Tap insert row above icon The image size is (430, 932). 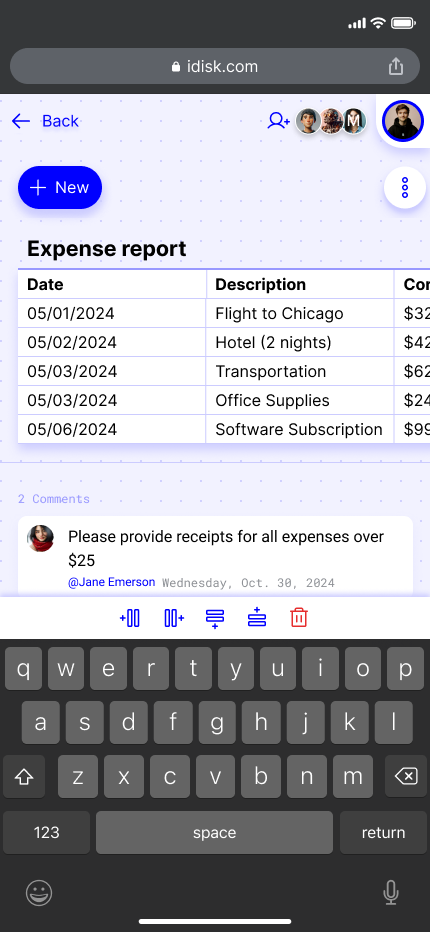pos(257,618)
